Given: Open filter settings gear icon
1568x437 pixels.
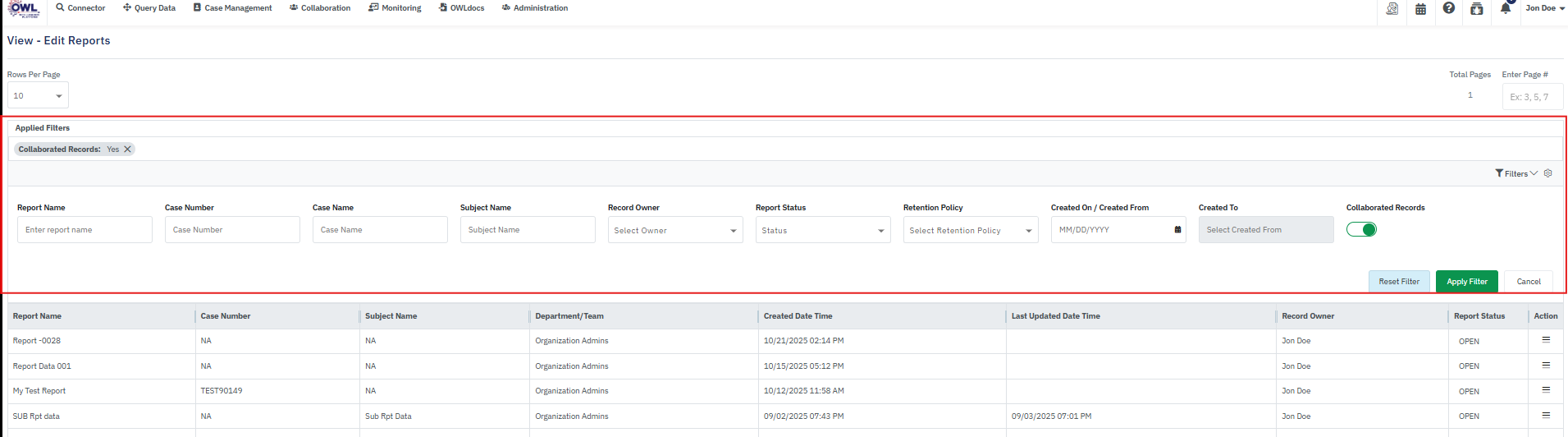Looking at the screenshot, I should point(1548,173).
